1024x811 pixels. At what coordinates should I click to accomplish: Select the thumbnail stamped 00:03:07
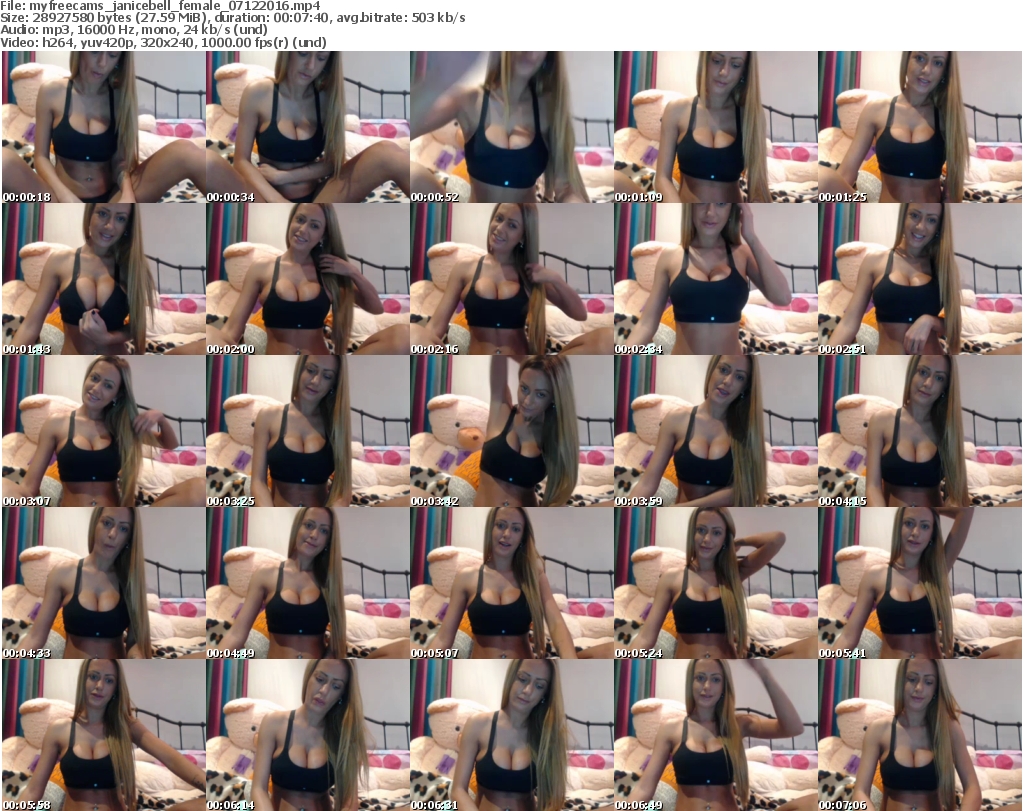click(103, 431)
